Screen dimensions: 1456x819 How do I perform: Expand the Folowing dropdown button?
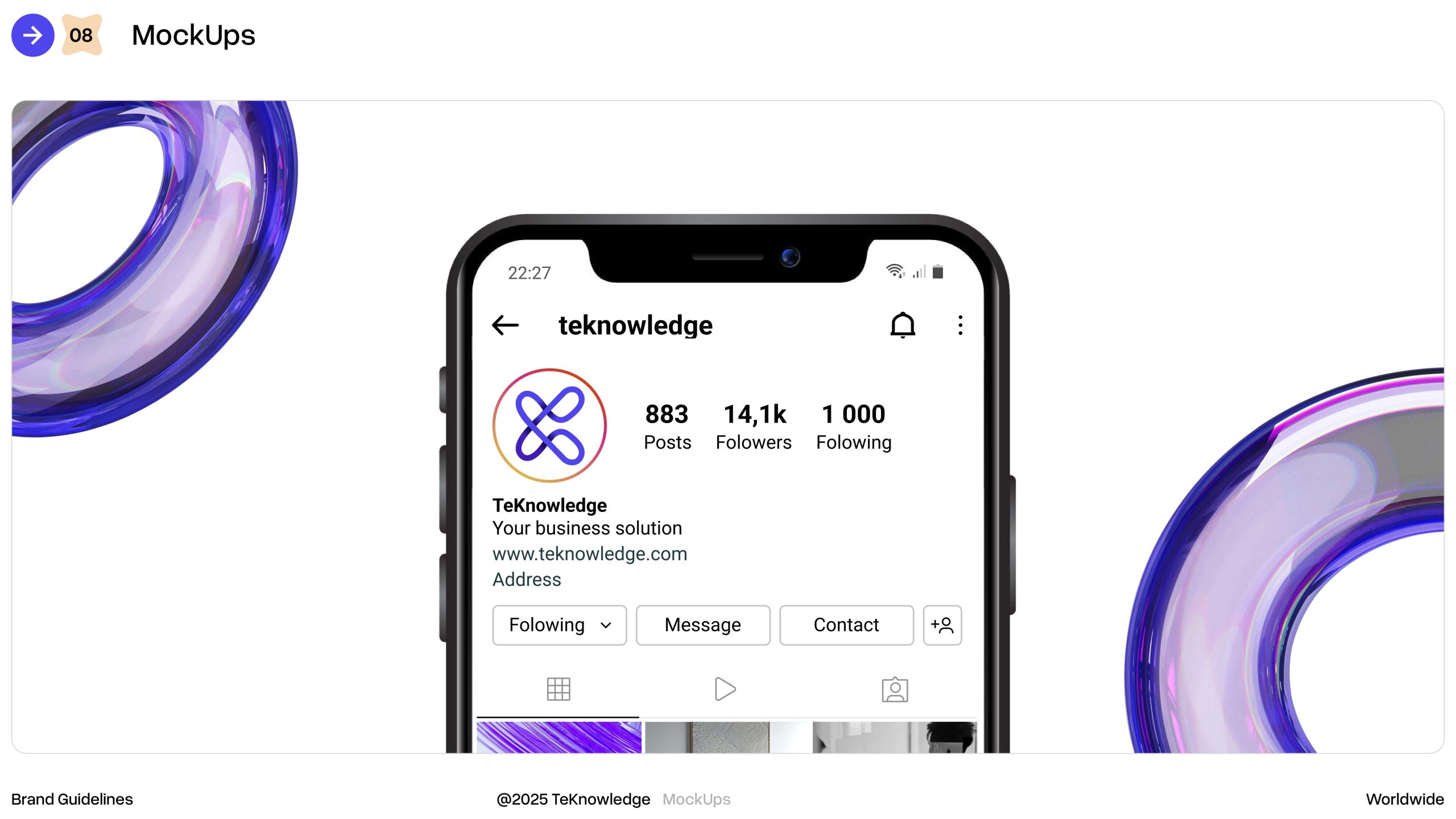click(x=560, y=625)
